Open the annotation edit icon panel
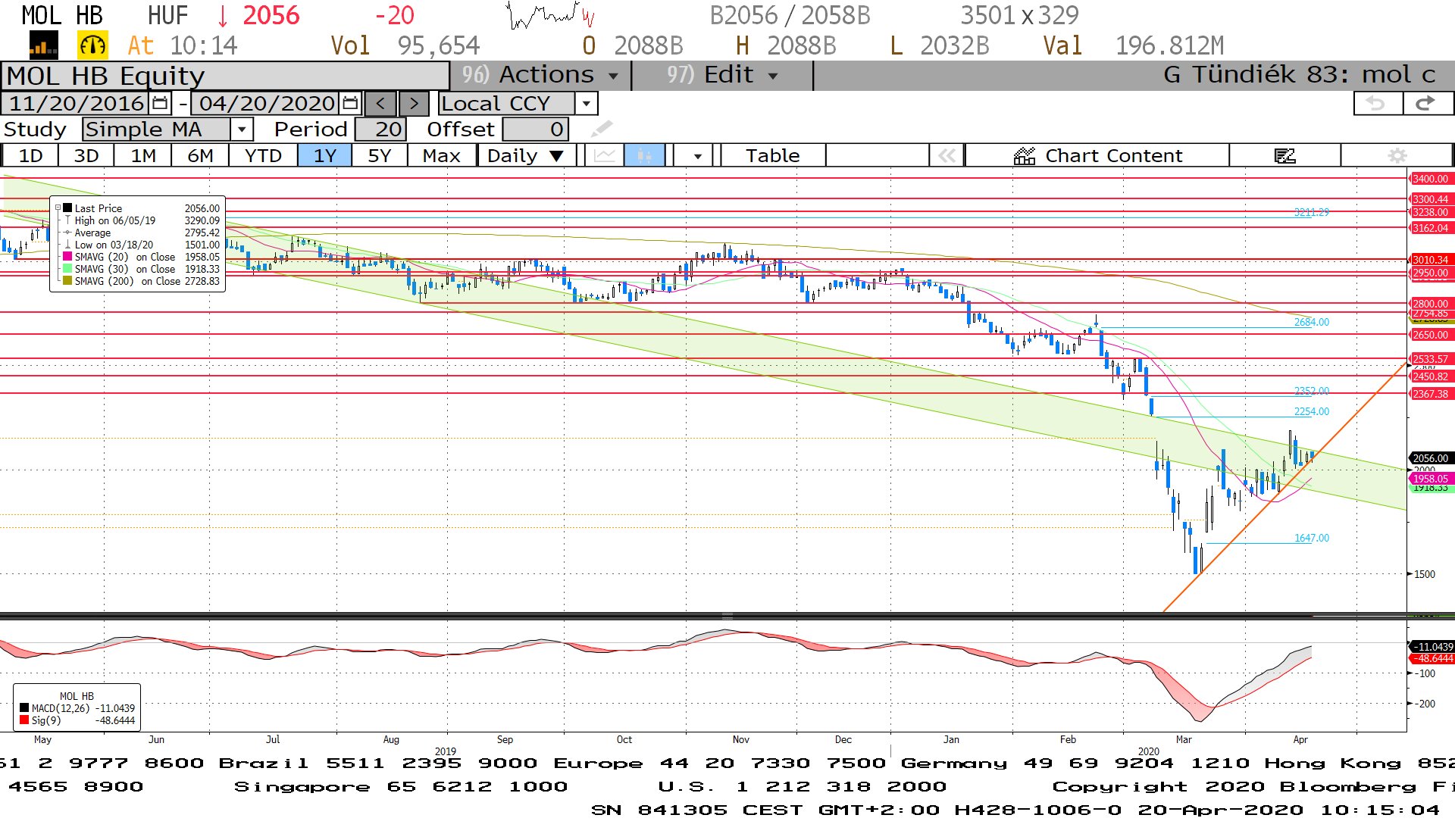1455x840 pixels. (1284, 155)
